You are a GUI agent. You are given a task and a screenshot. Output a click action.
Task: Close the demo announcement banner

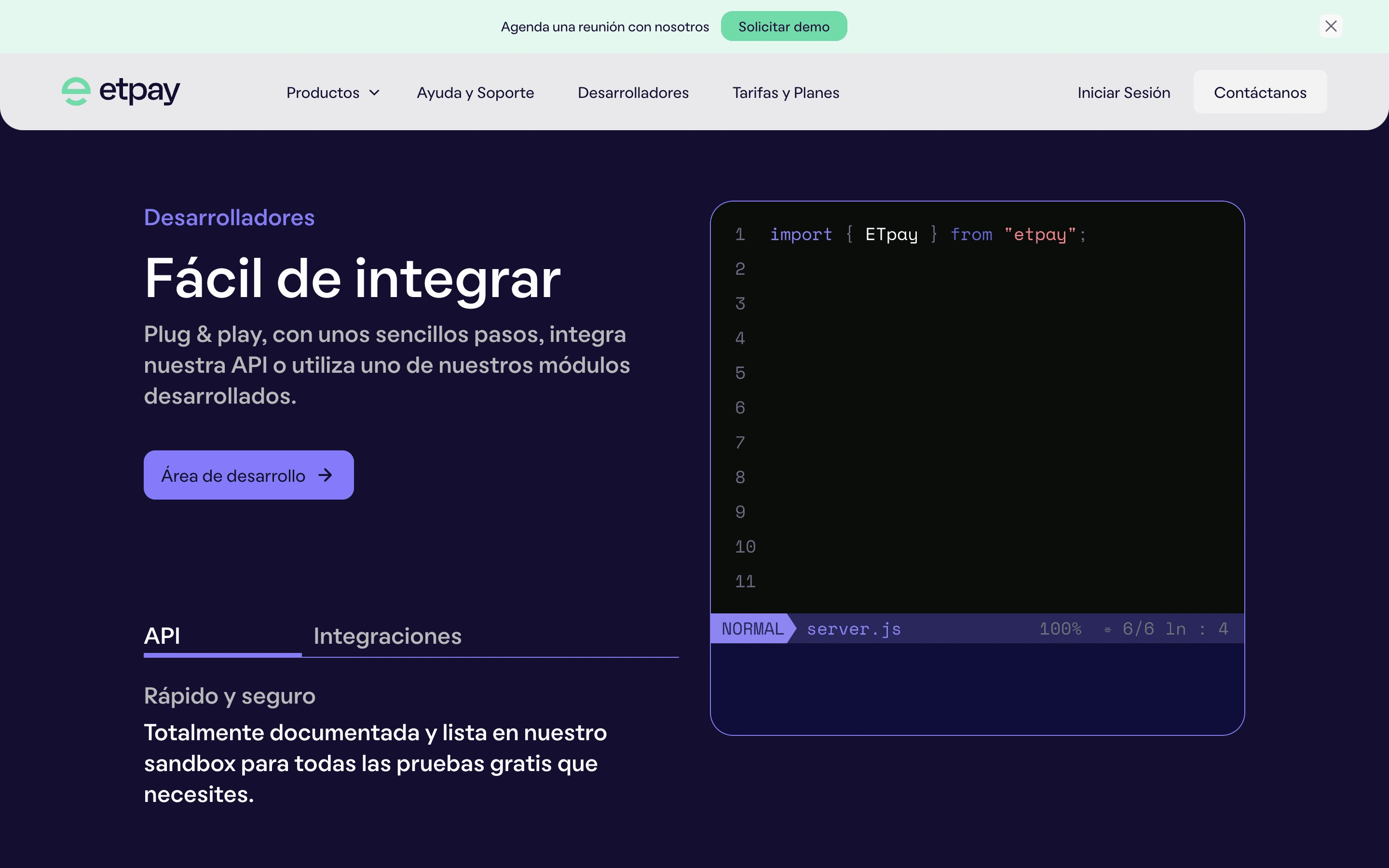(x=1331, y=27)
